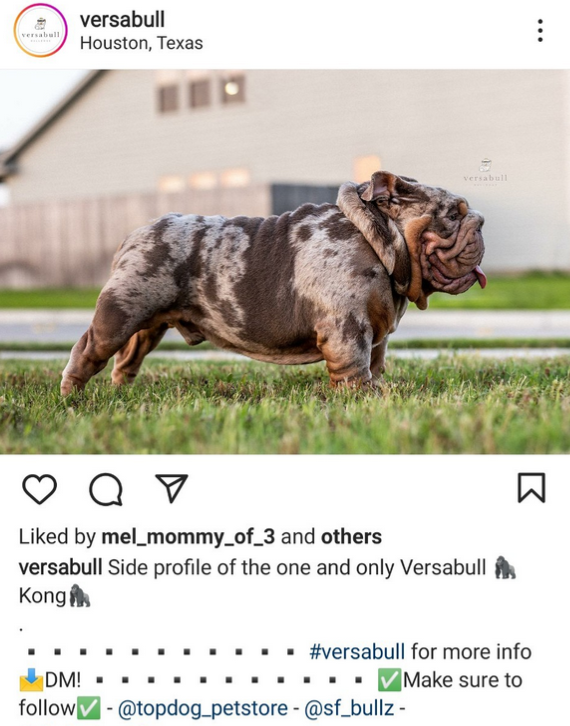The height and width of the screenshot is (726, 570).
Task: Open the Houston, Texas location tag
Action: point(141,43)
